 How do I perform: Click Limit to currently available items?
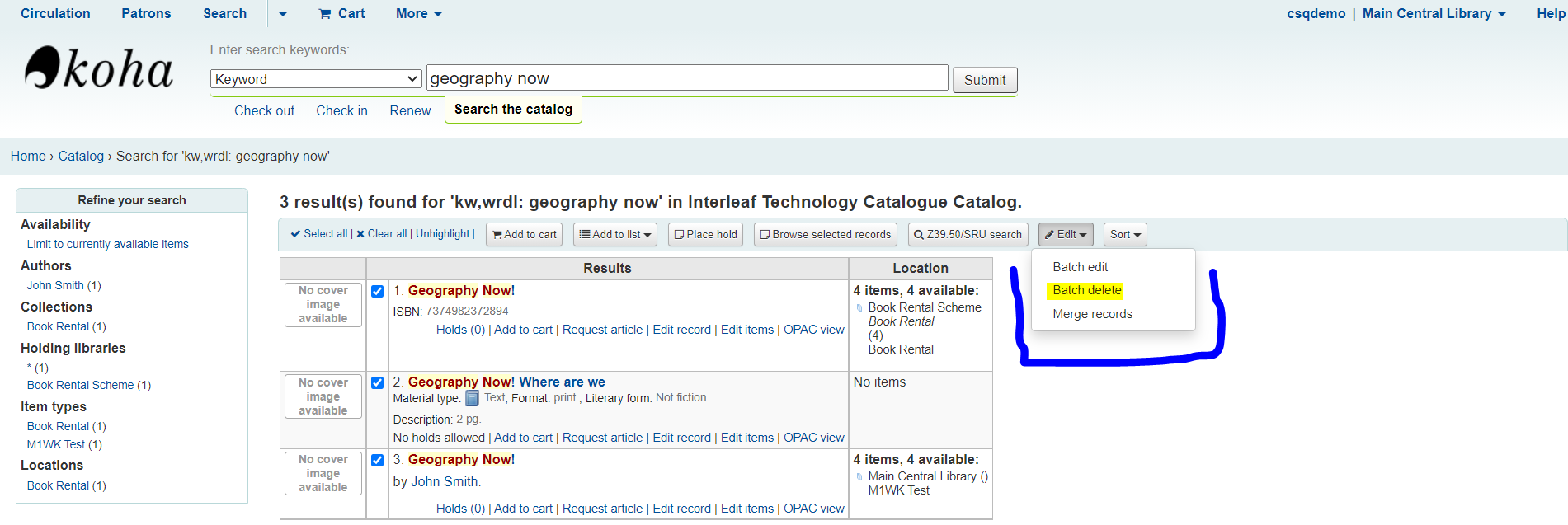coord(108,244)
